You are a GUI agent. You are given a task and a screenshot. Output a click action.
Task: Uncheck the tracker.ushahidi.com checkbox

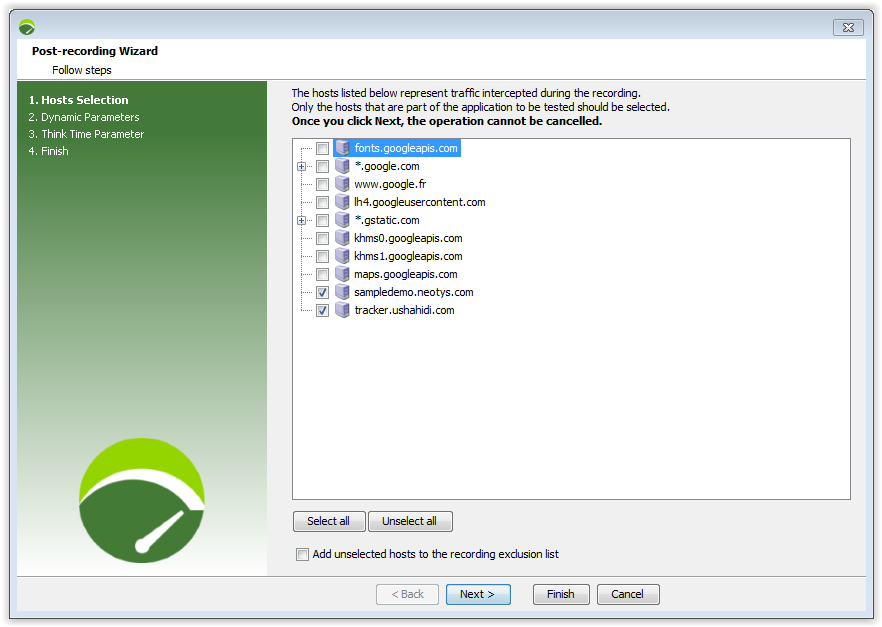(x=322, y=311)
